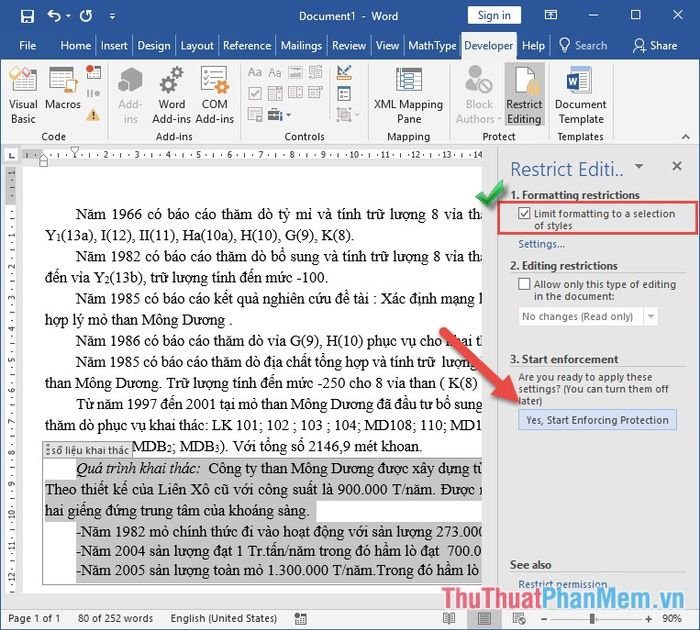
Task: Uncheck Limit formatting to a selection of styles
Action: point(524,213)
